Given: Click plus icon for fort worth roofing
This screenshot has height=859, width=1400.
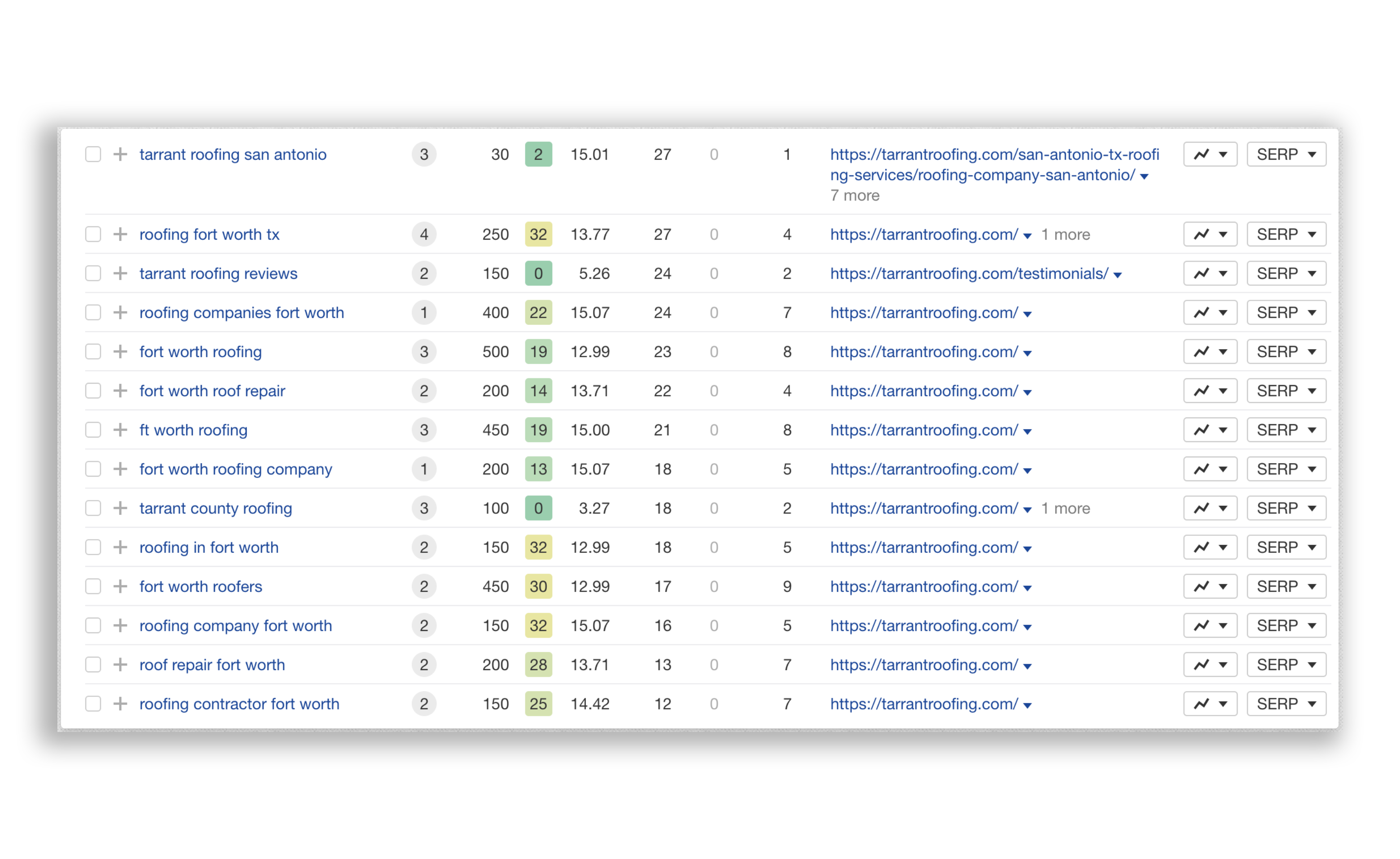Looking at the screenshot, I should (x=120, y=351).
